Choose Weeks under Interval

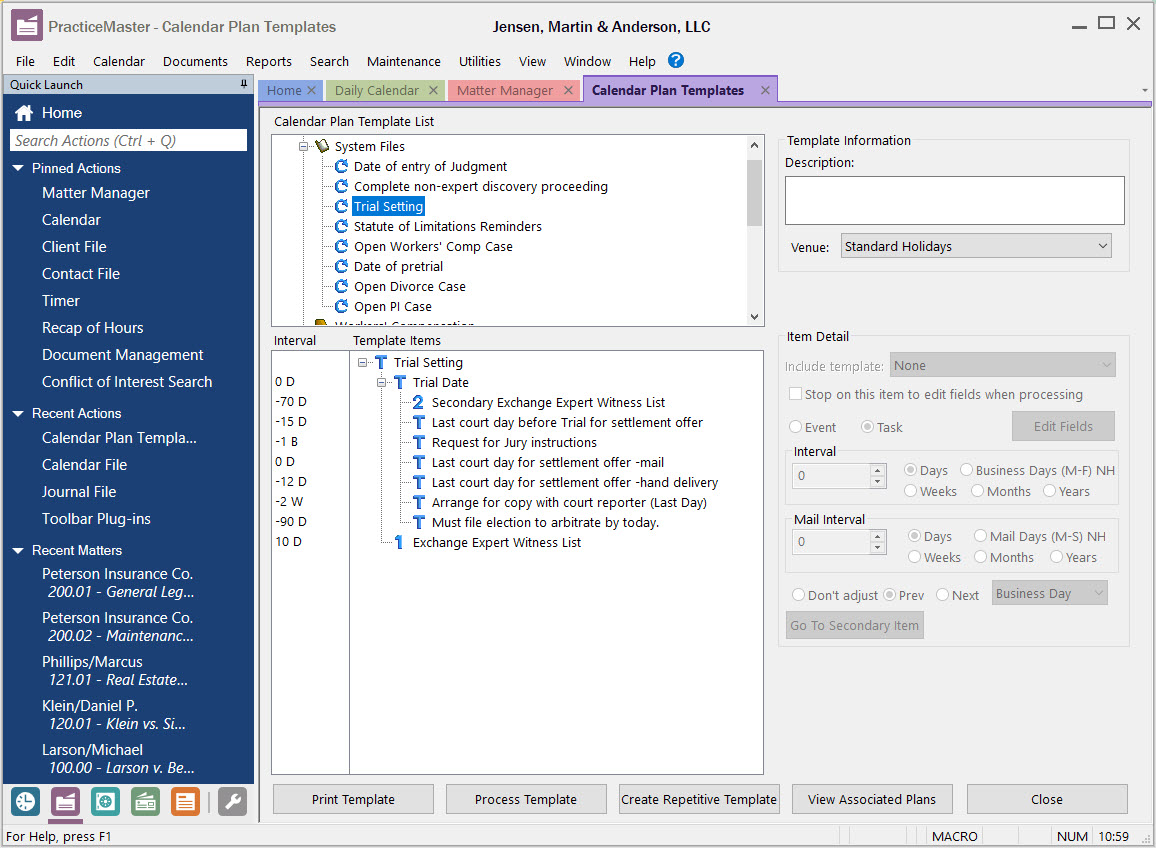[x=910, y=490]
